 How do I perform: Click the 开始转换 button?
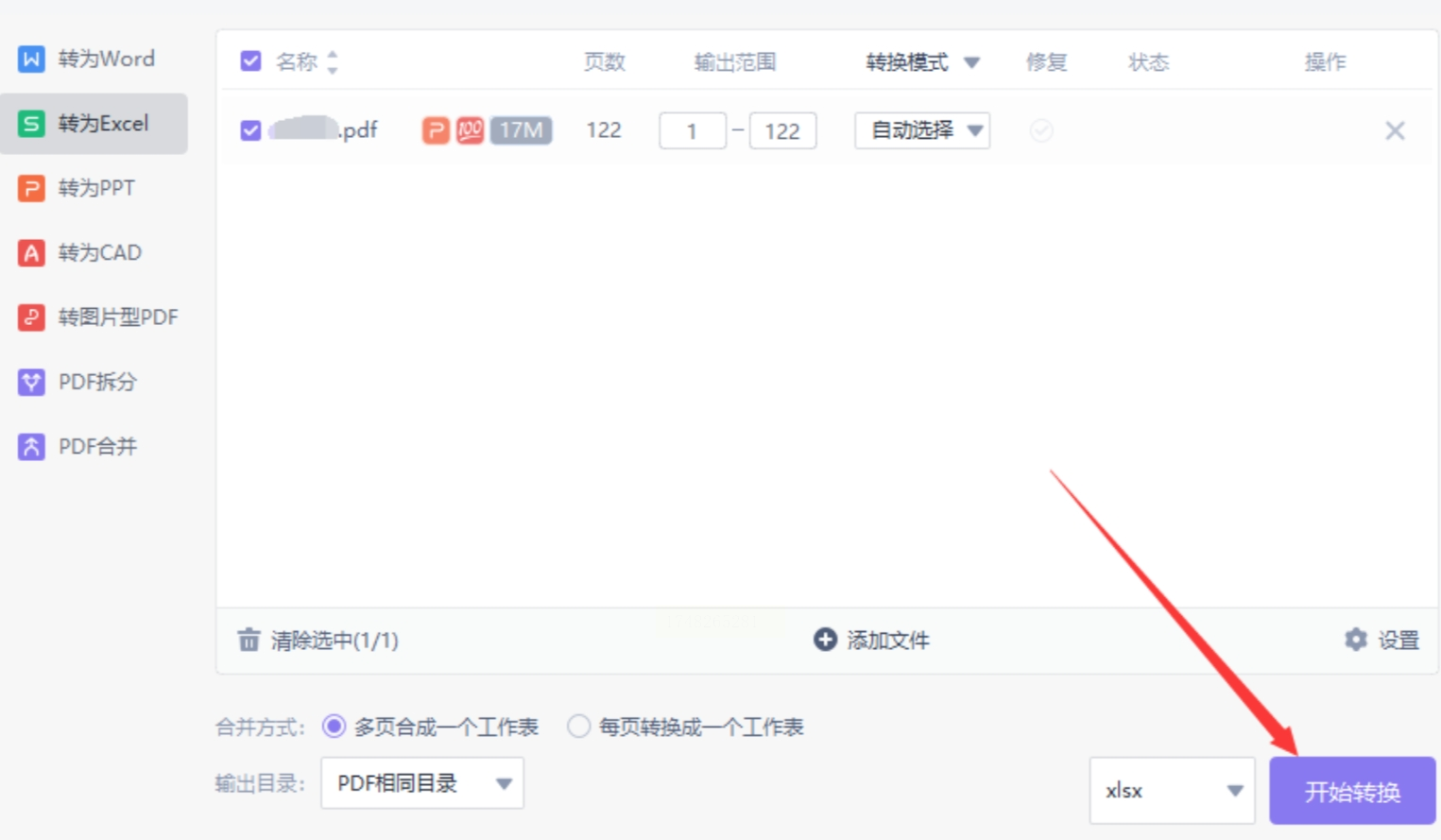click(1352, 791)
